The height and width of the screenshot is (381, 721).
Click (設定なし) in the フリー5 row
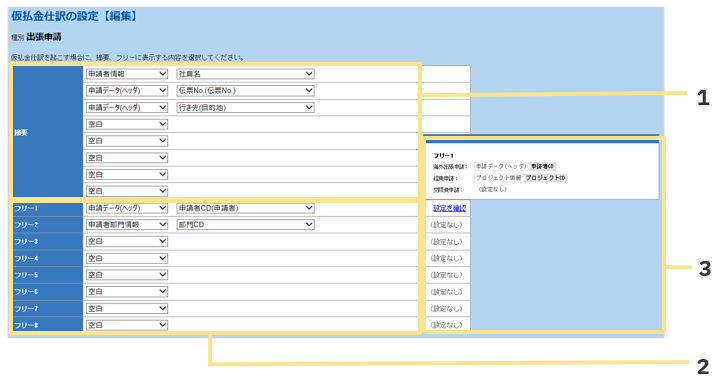pyautogui.click(x=446, y=275)
